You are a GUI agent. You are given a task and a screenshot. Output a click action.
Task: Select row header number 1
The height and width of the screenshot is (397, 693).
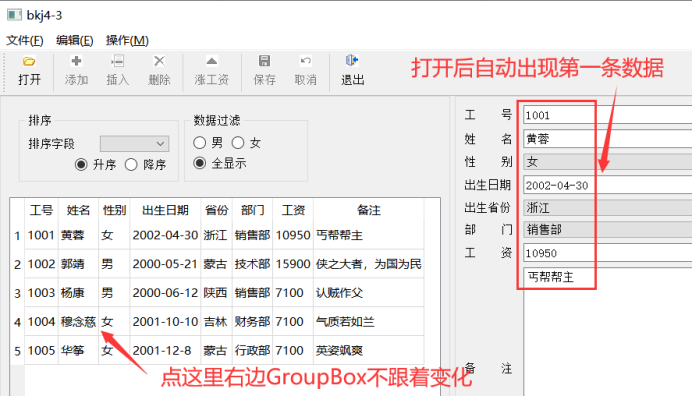(x=17, y=235)
